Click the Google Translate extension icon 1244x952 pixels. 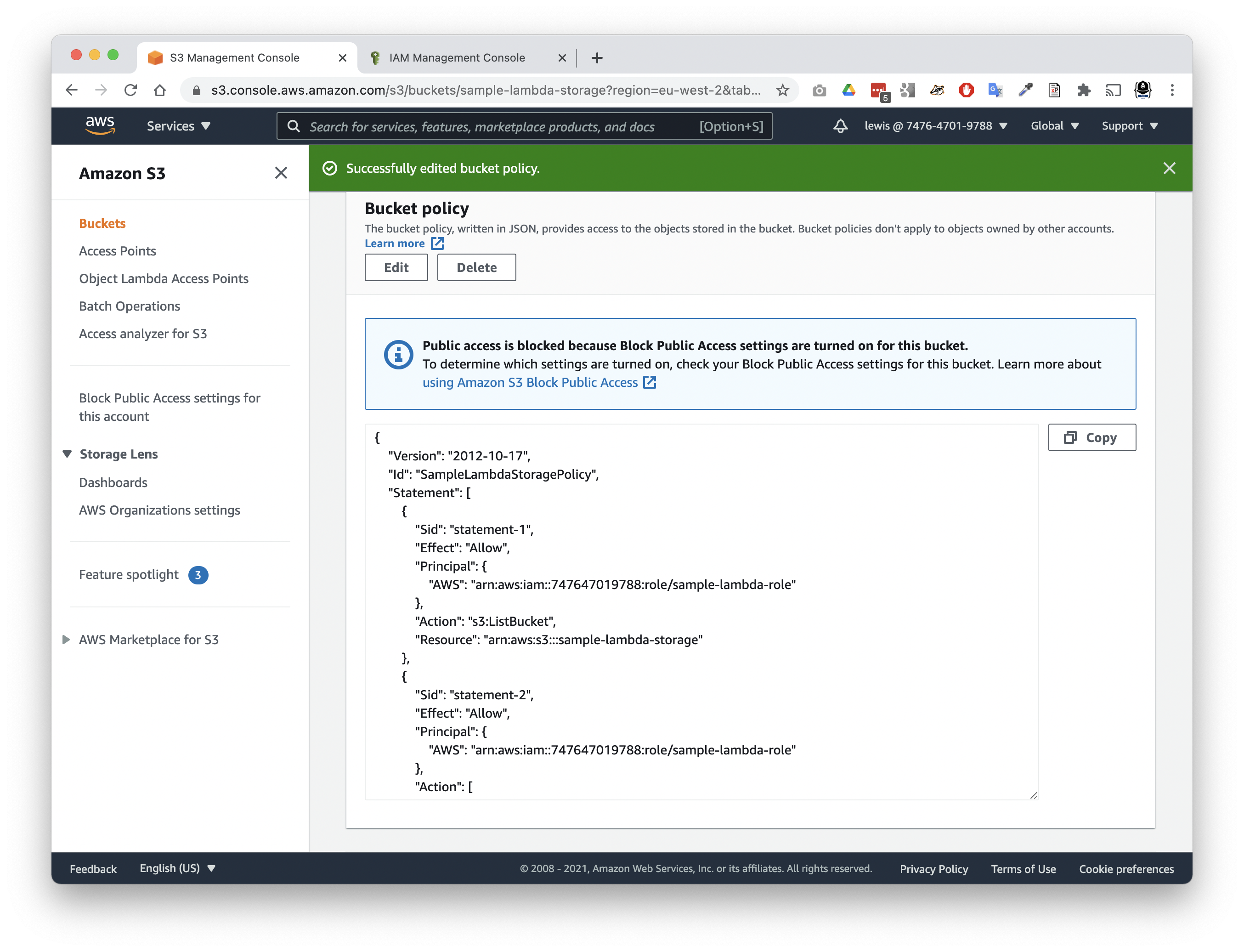995,90
